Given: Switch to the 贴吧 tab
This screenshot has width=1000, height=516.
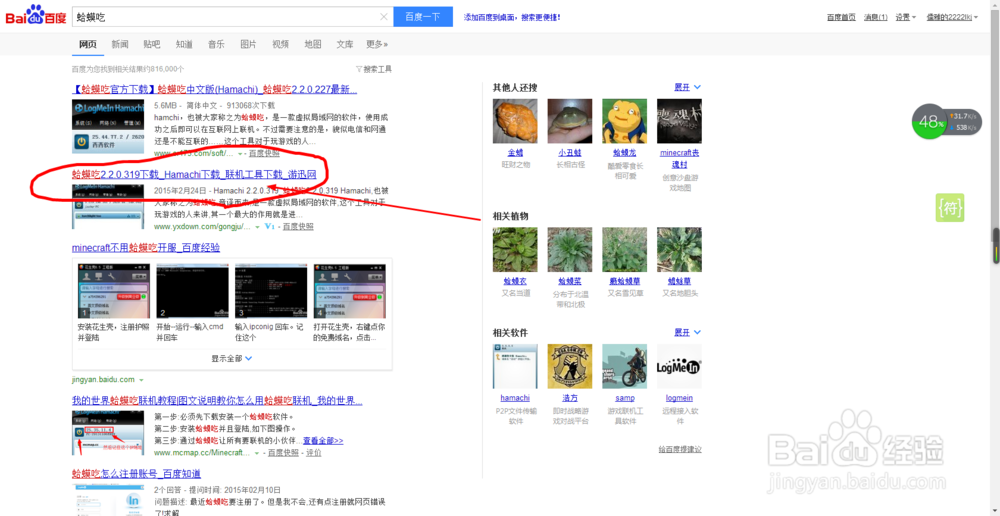Looking at the screenshot, I should 152,45.
